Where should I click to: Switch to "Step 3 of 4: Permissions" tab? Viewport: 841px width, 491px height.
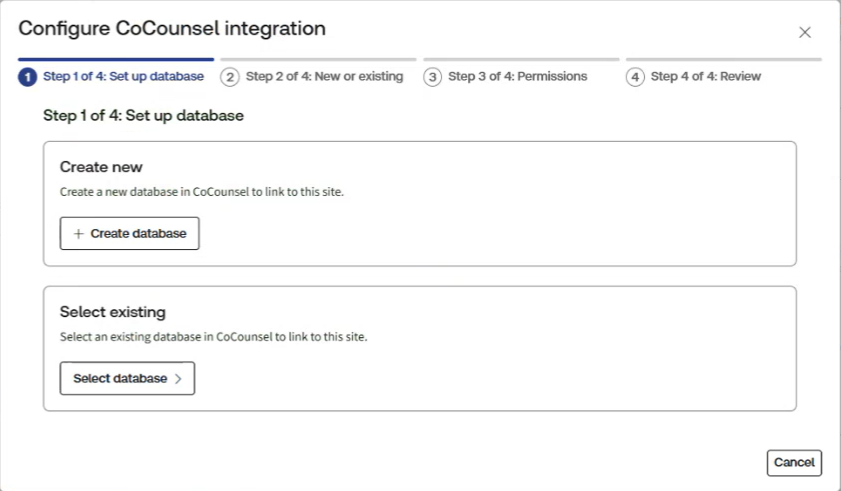tap(517, 77)
